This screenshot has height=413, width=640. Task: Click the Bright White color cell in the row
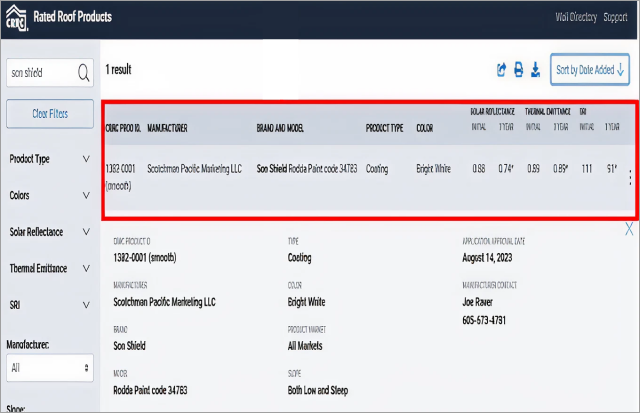(x=433, y=169)
